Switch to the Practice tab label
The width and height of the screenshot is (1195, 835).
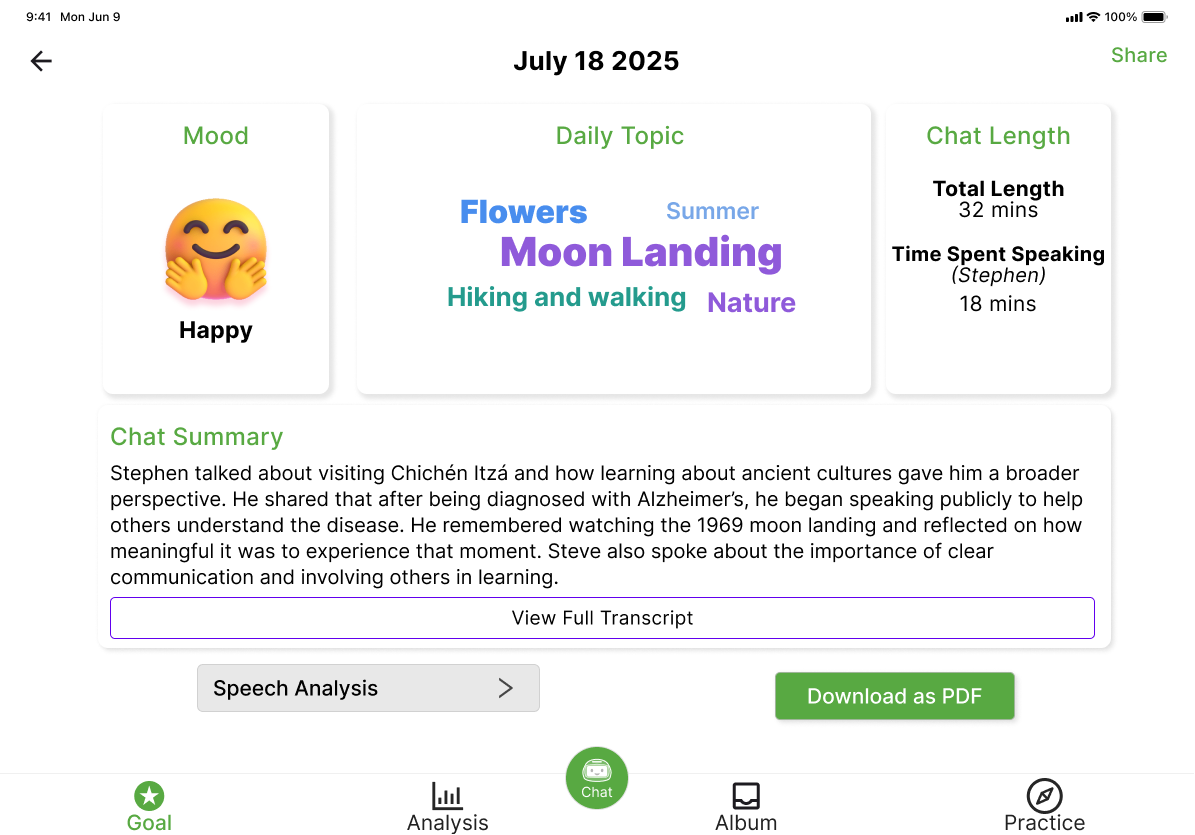click(1044, 823)
